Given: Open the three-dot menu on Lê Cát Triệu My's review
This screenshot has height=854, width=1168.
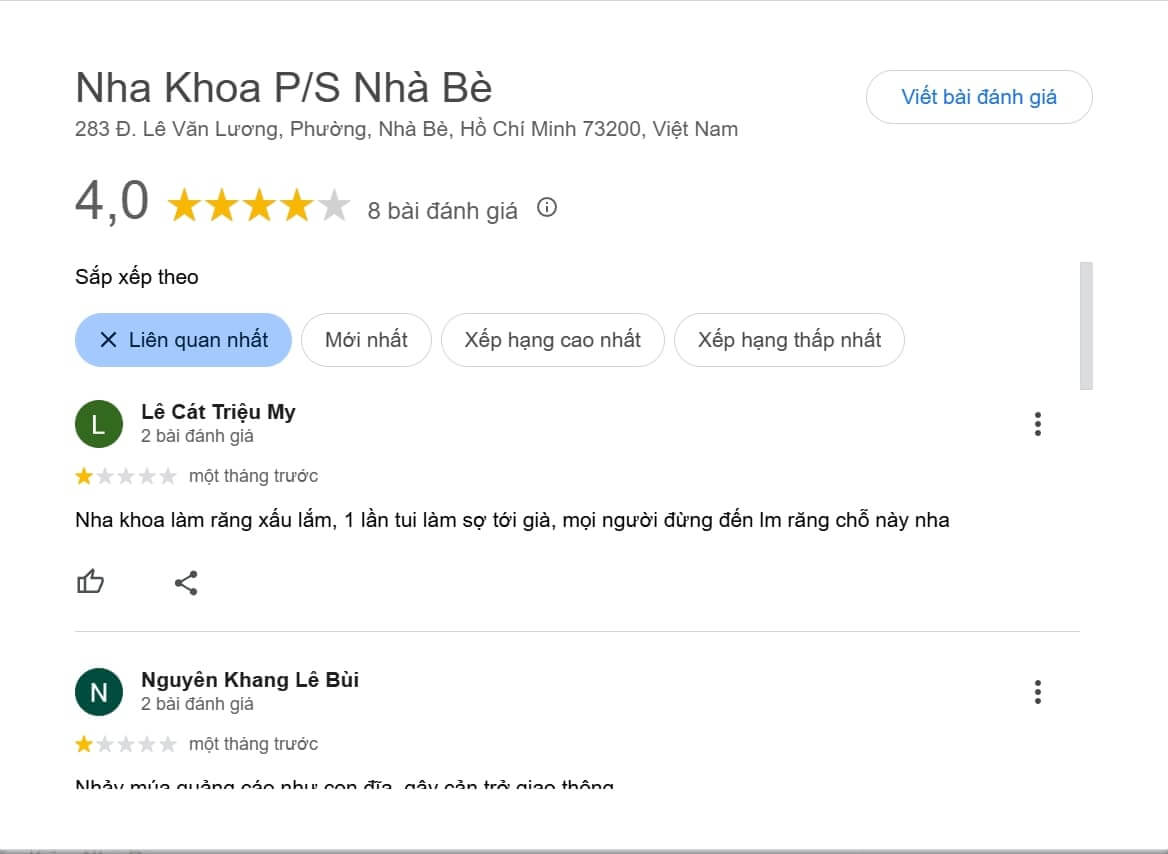Looking at the screenshot, I should pyautogui.click(x=1038, y=424).
